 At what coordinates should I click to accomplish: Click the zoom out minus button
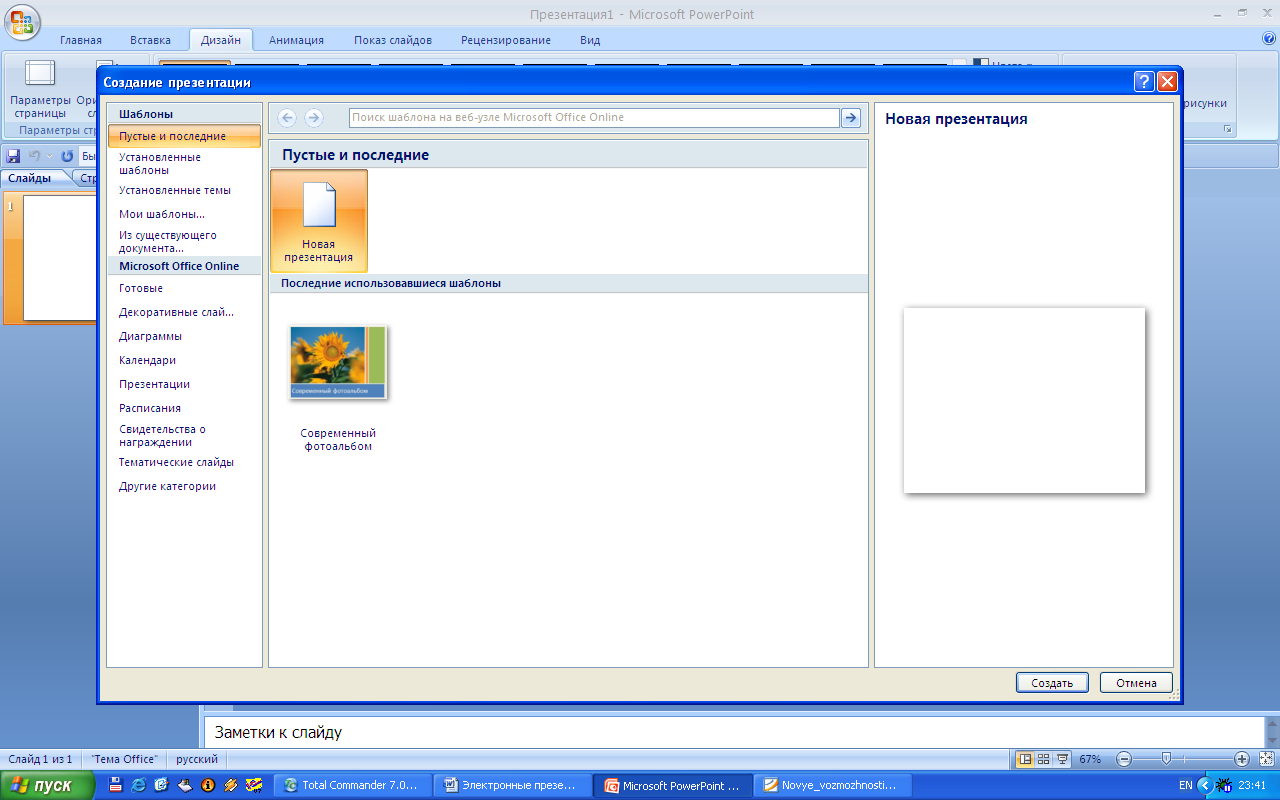(1125, 759)
